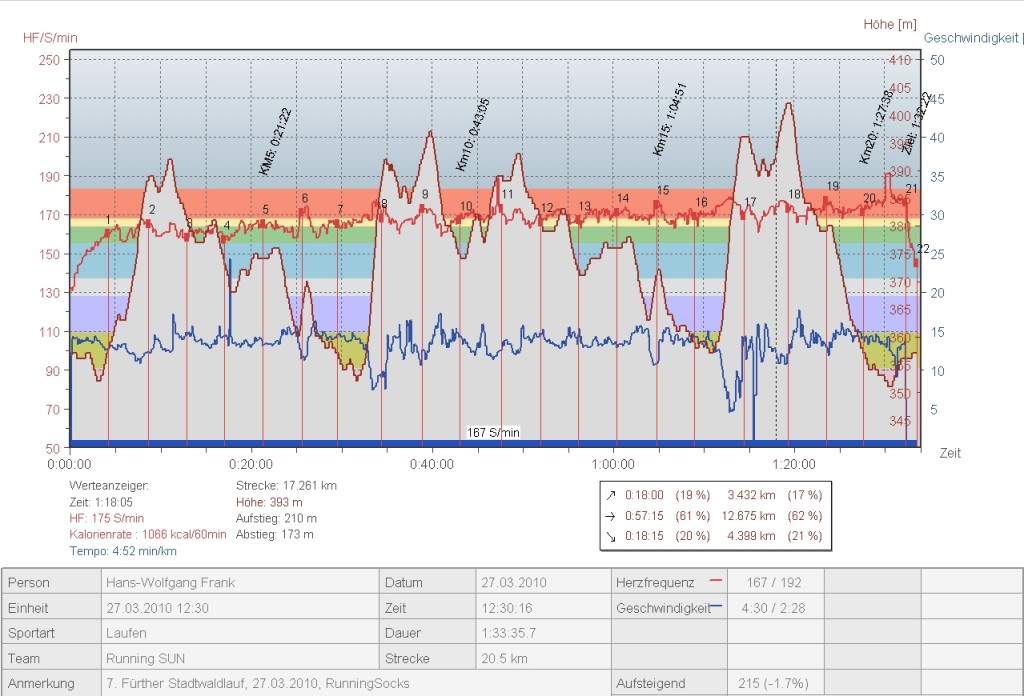
Task: Click lap marker number 9 on chart
Action: (x=425, y=194)
